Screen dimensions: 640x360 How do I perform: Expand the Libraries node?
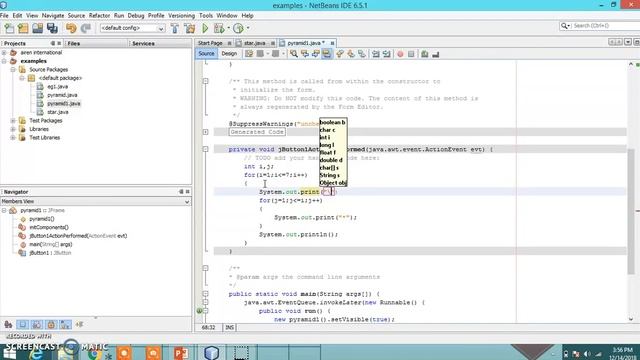tap(13, 129)
